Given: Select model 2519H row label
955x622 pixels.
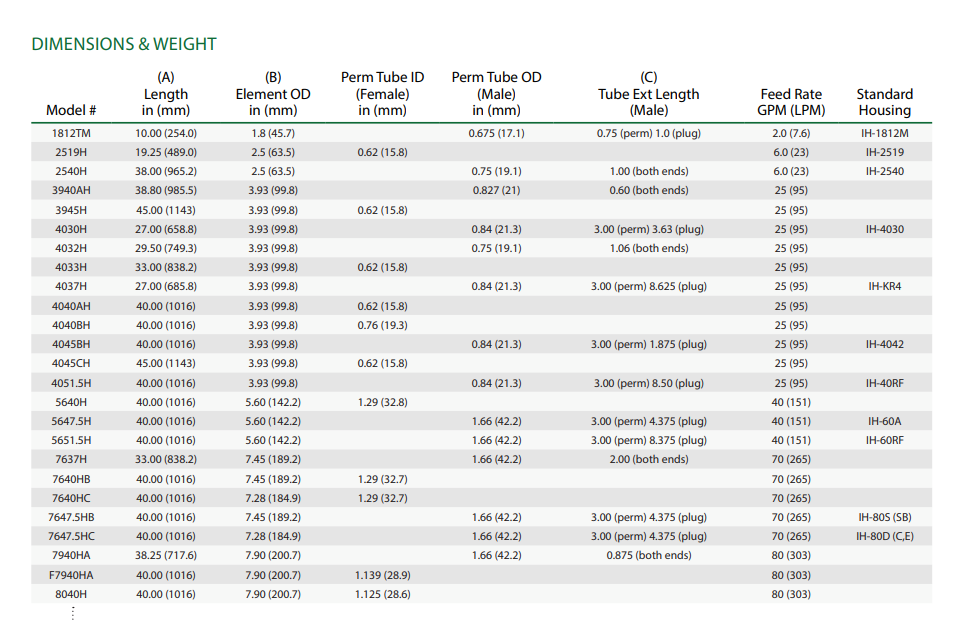Looking at the screenshot, I should [71, 152].
